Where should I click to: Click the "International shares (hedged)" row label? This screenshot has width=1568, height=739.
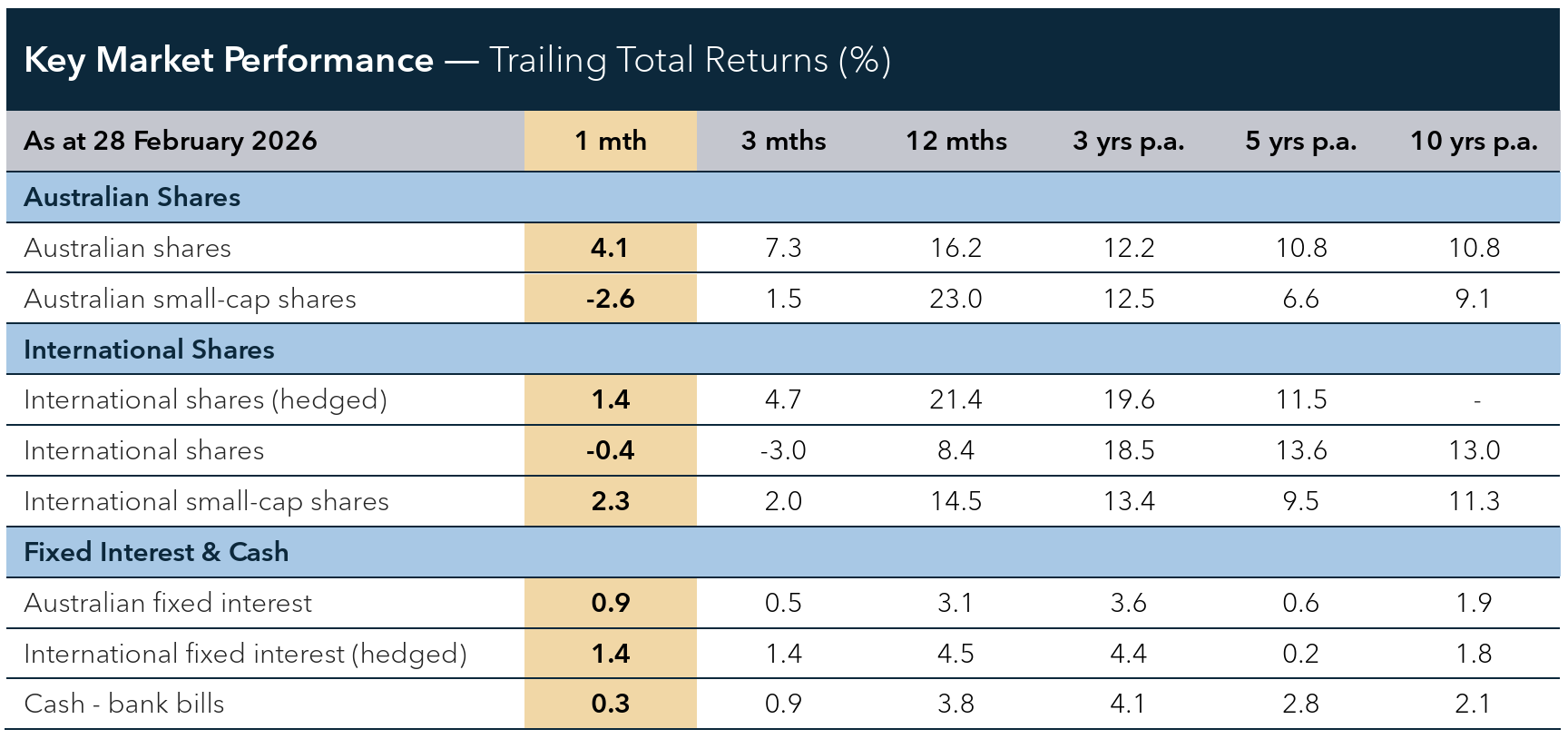(205, 399)
